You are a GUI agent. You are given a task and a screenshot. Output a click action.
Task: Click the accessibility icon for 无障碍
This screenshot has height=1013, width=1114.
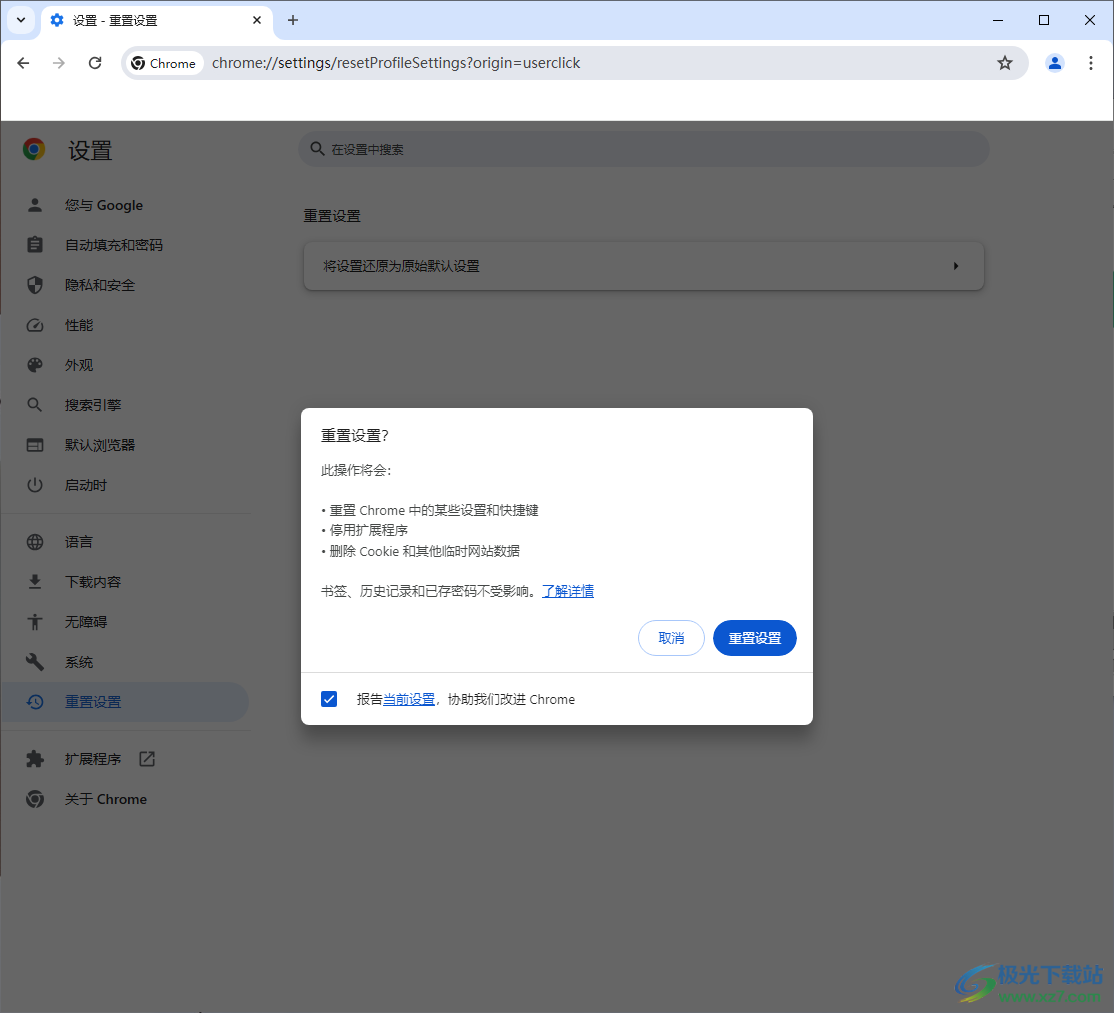[x=35, y=622]
